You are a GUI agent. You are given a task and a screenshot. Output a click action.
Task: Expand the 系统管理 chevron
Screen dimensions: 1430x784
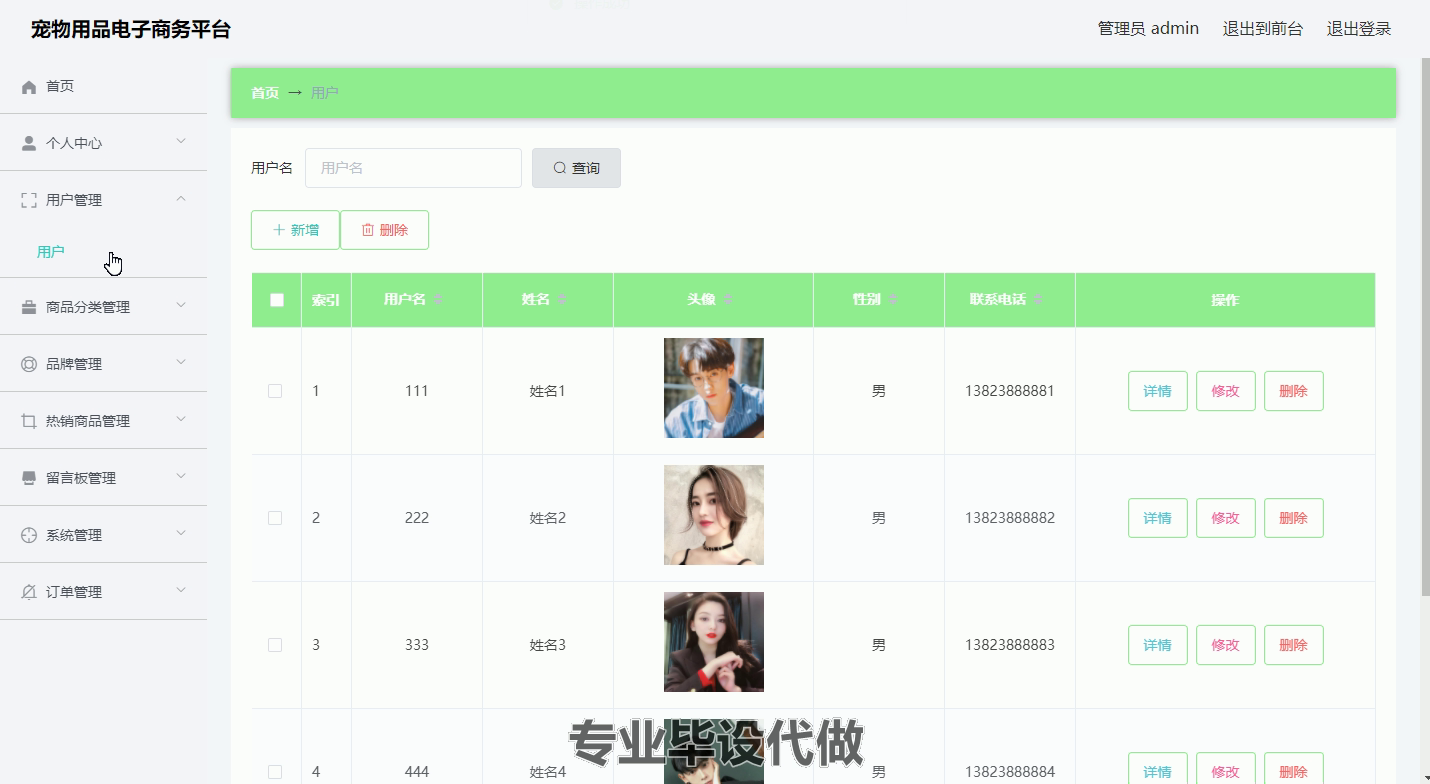pyautogui.click(x=181, y=534)
